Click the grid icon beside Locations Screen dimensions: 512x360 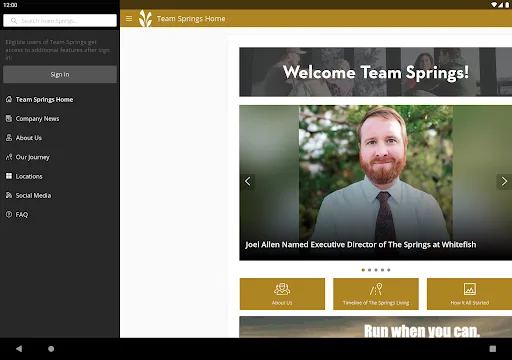click(x=9, y=176)
